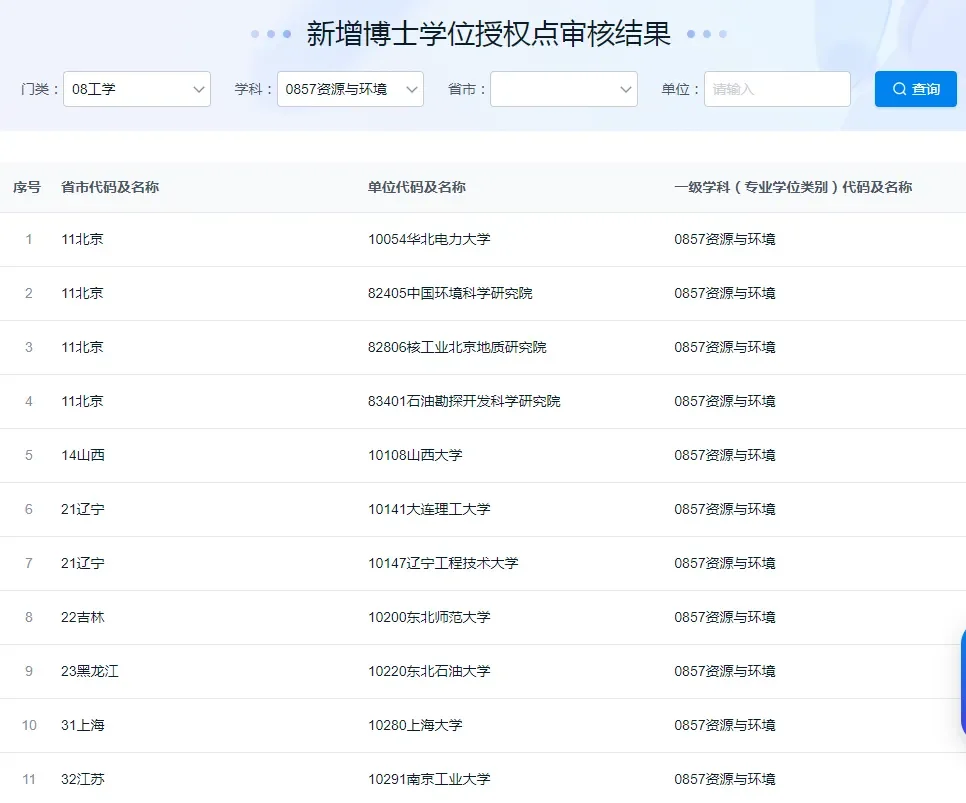Click province cell 21辽宁 in row 6

coord(83,509)
